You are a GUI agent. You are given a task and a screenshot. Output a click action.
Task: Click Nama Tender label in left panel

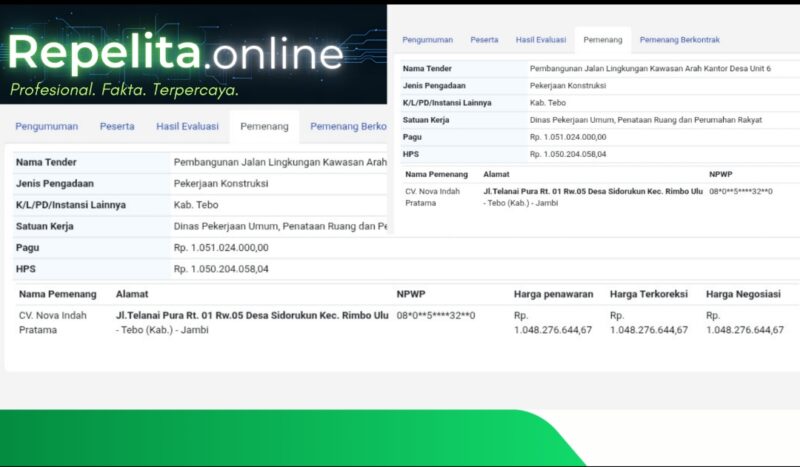pyautogui.click(x=46, y=162)
